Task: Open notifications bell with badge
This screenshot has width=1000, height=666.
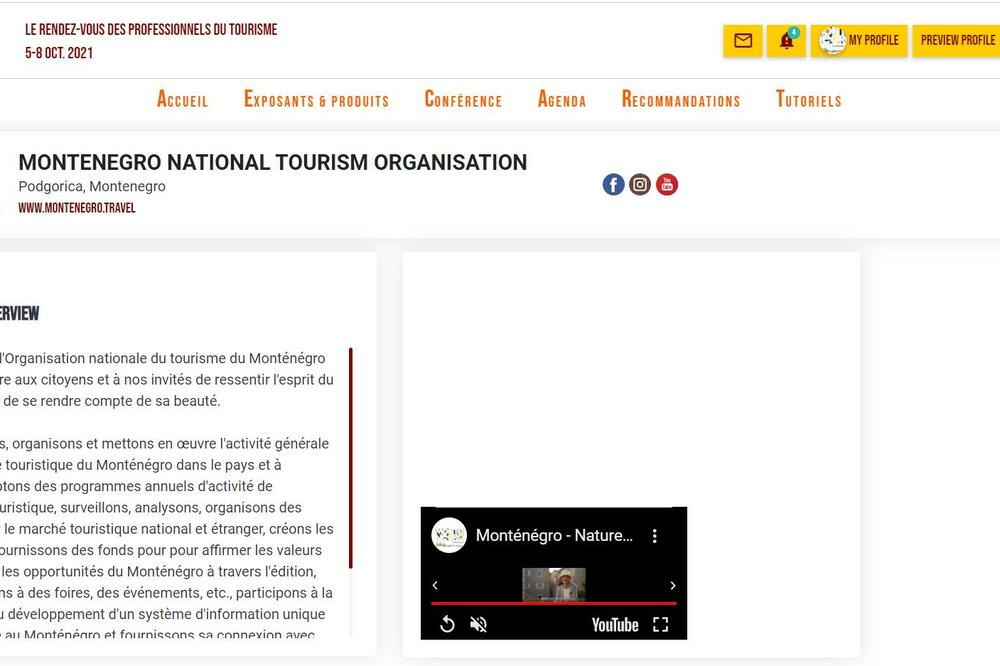Action: [x=786, y=41]
